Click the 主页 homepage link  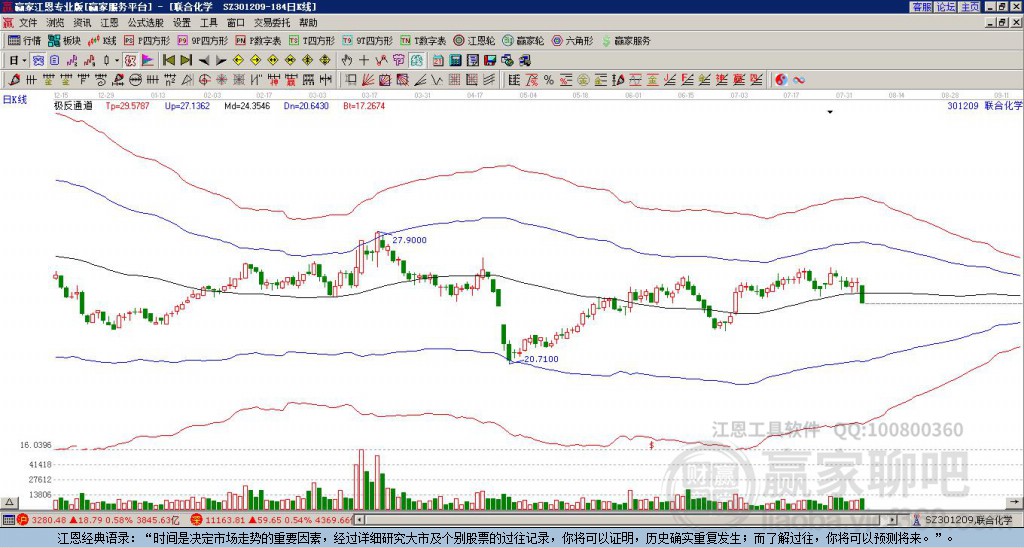pyautogui.click(x=970, y=7)
